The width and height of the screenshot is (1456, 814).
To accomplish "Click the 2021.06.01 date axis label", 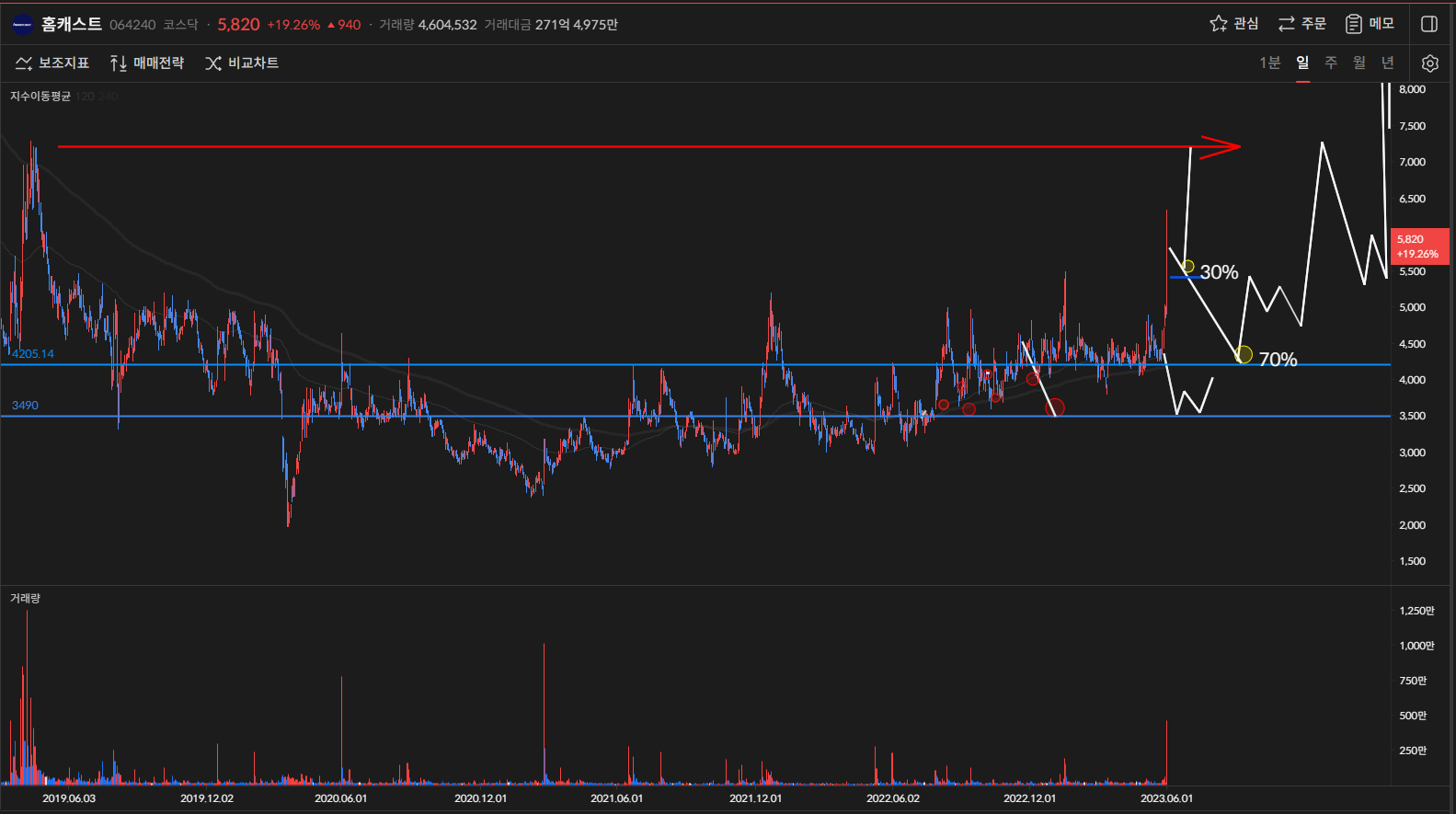I will 616,798.
